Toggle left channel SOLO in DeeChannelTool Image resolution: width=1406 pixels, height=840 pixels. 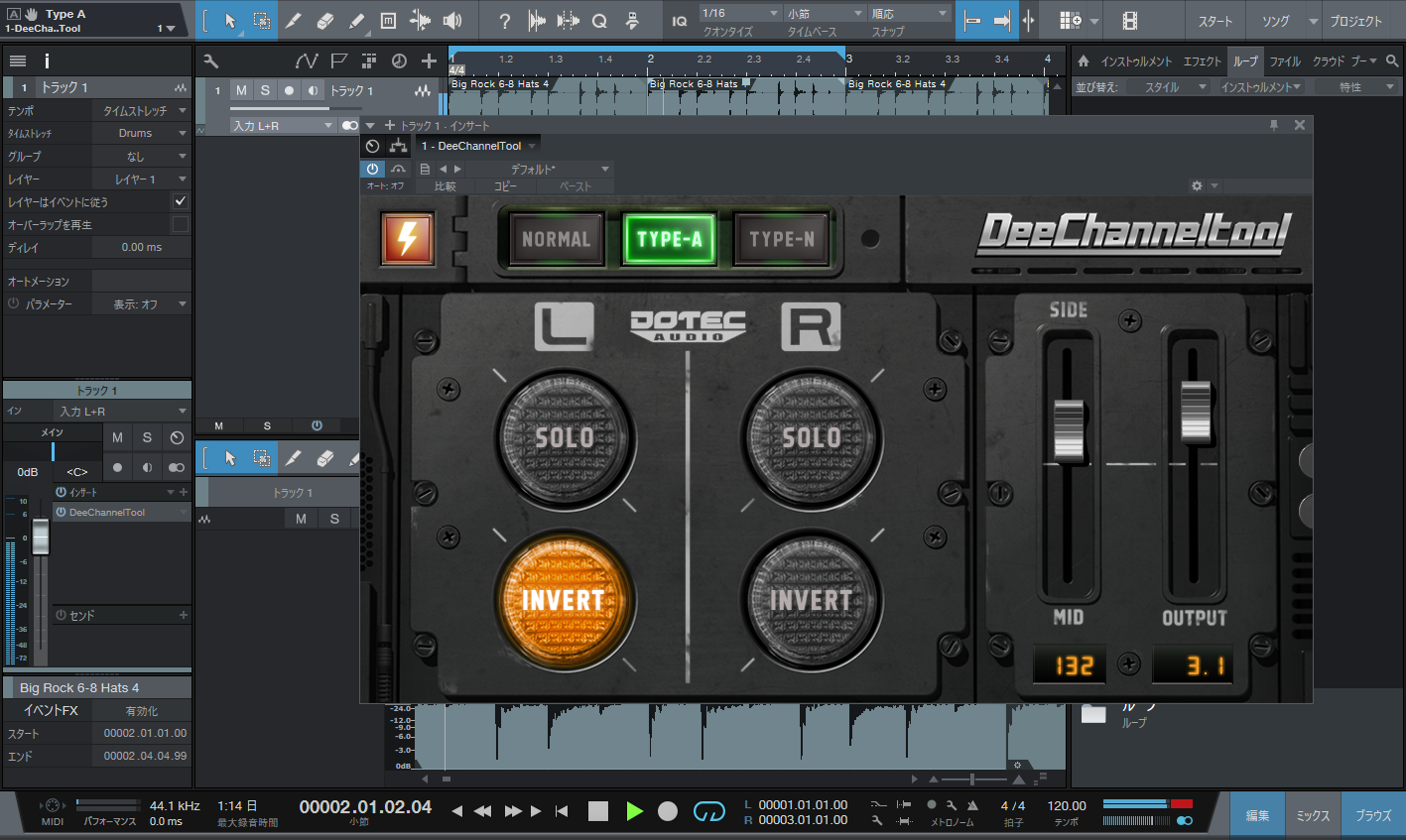(x=565, y=437)
